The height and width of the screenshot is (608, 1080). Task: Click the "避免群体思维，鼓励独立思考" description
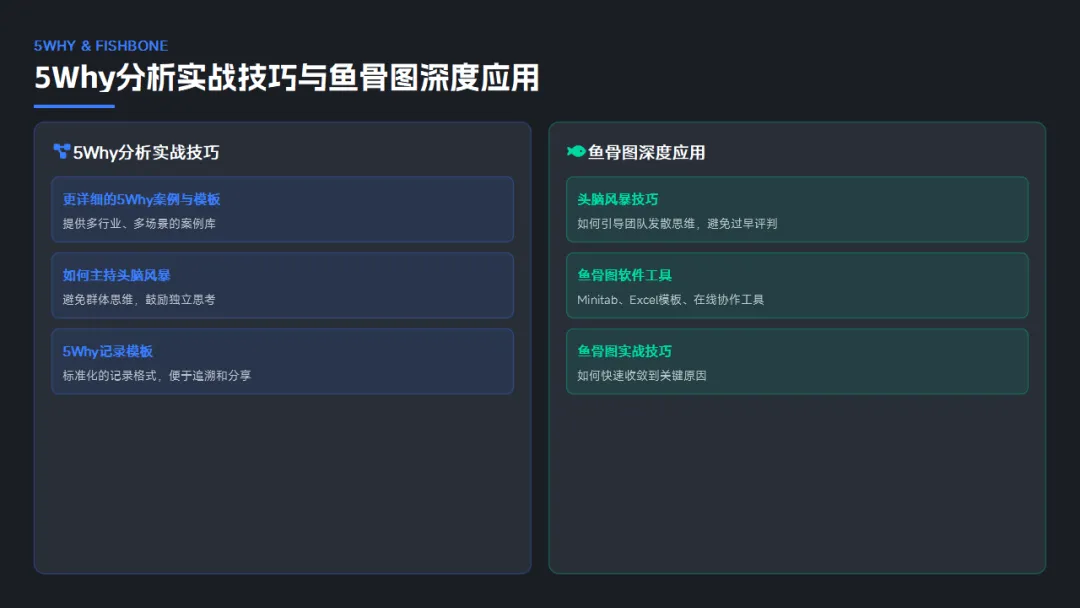click(x=139, y=299)
